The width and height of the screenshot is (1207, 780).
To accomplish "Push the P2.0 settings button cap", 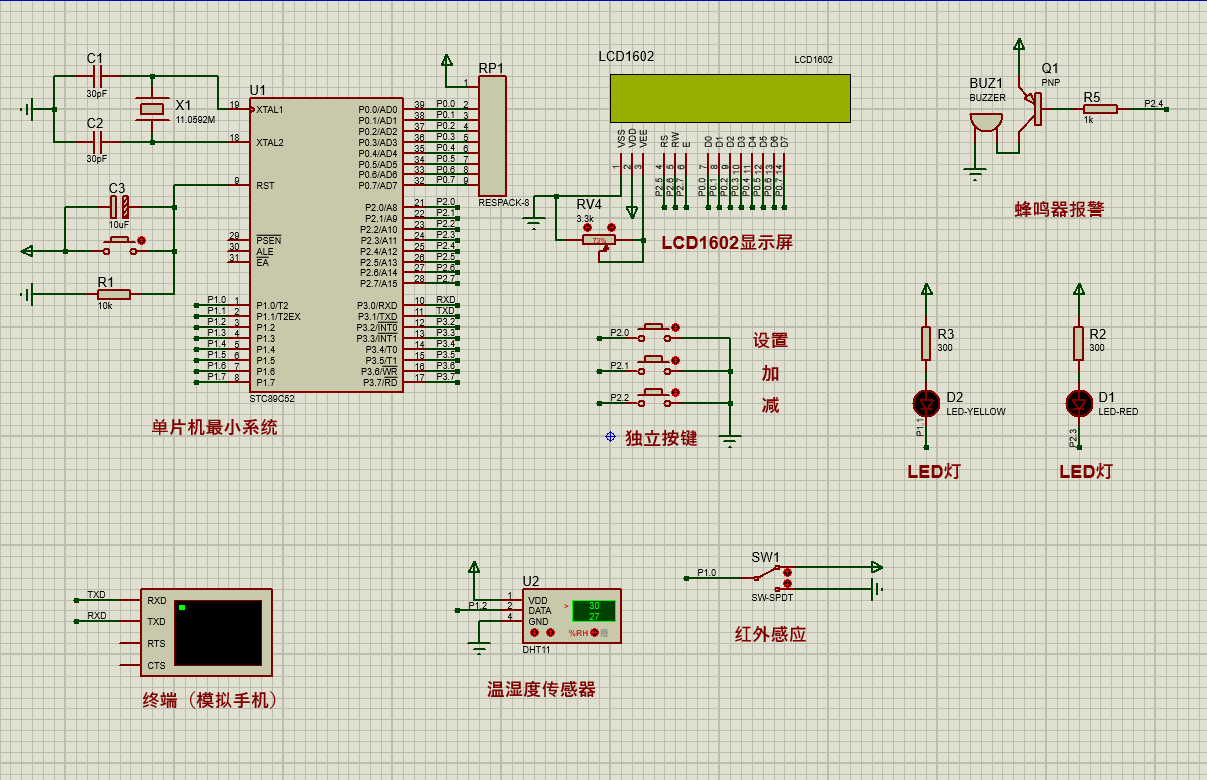I will 655,326.
